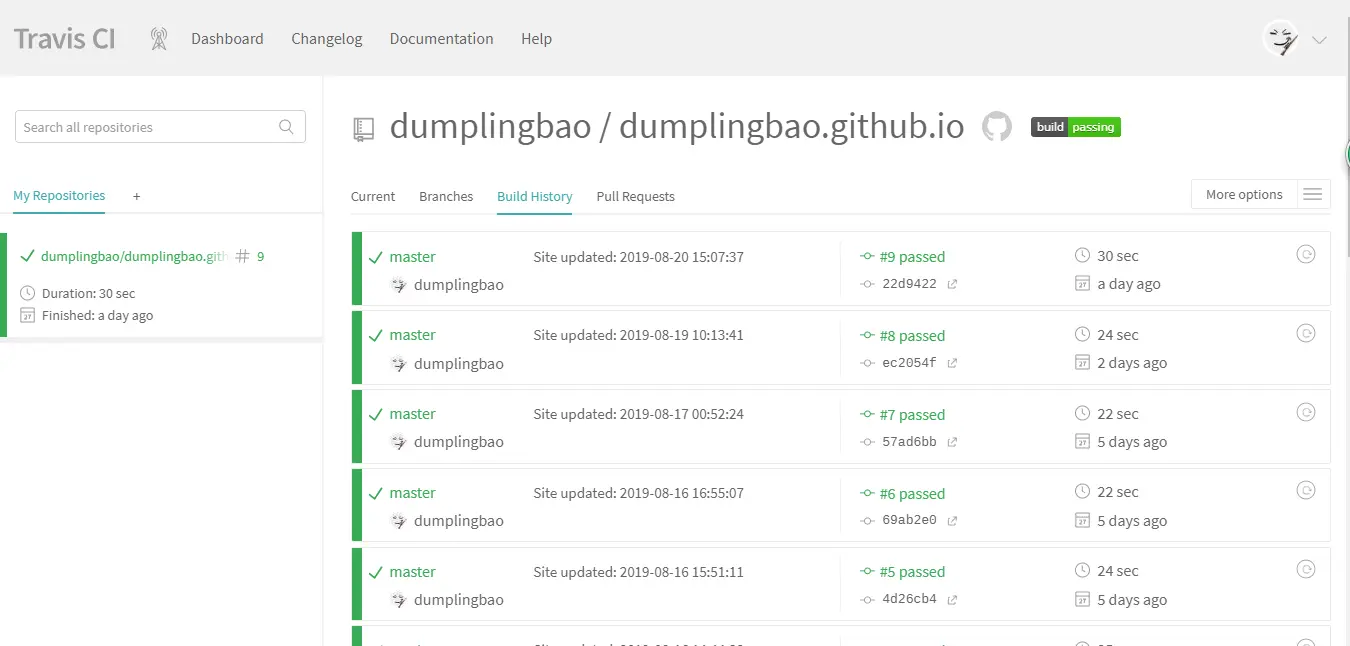Screen dimensions: 1350x646
Task: Open the Changelog page
Action: click(327, 39)
